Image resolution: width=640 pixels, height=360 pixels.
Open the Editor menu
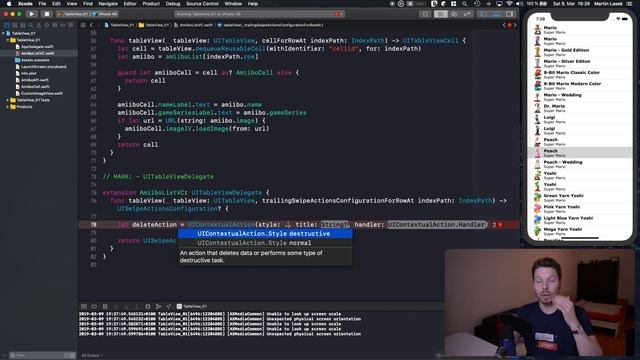(x=130, y=4)
